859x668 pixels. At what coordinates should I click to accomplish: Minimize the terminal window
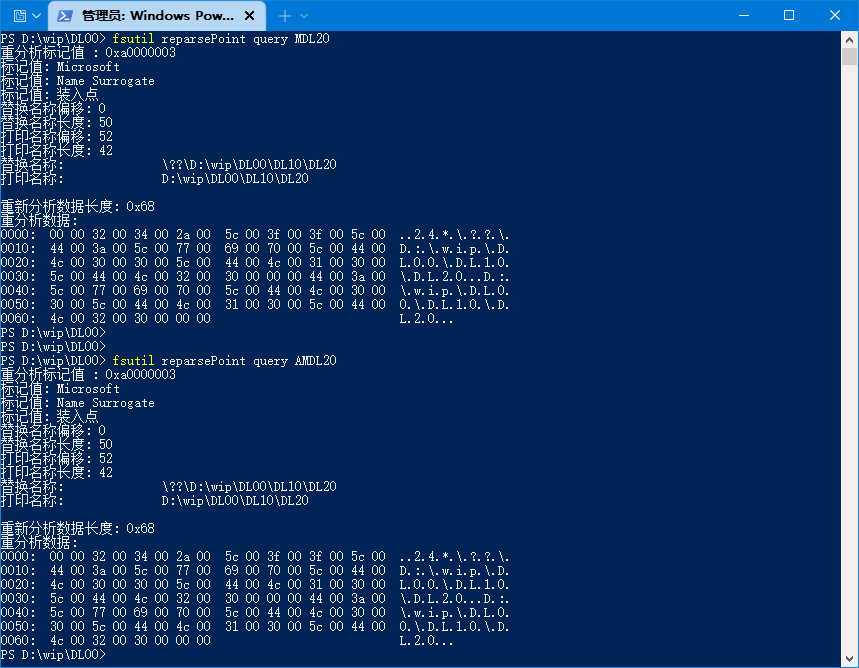click(743, 15)
